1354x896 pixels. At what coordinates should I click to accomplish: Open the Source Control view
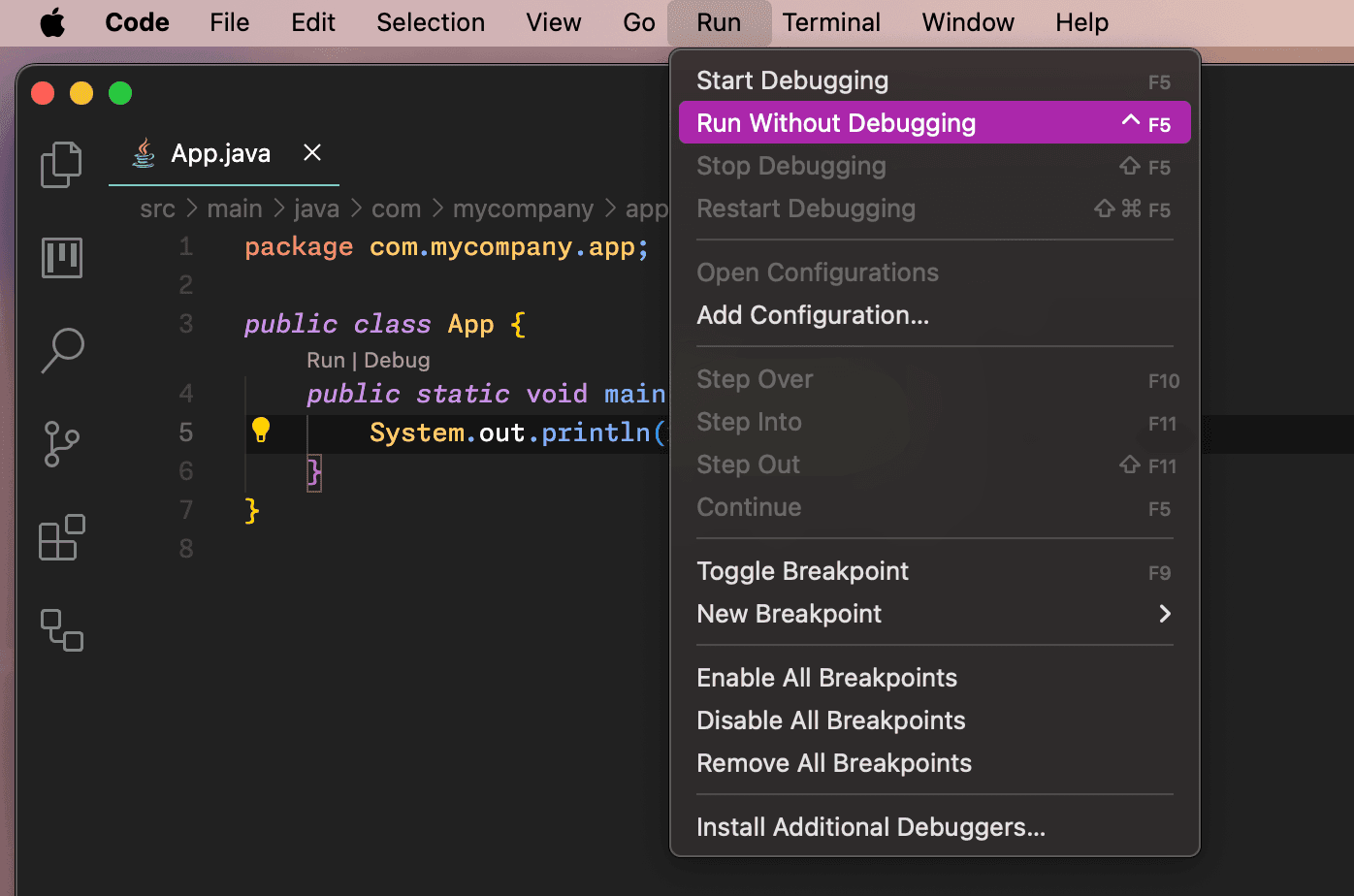tap(61, 444)
